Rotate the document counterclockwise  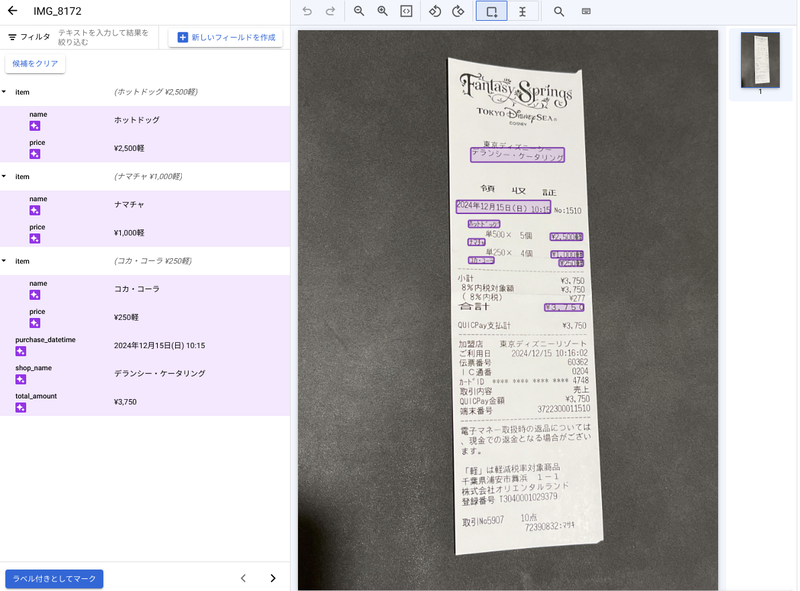click(435, 11)
